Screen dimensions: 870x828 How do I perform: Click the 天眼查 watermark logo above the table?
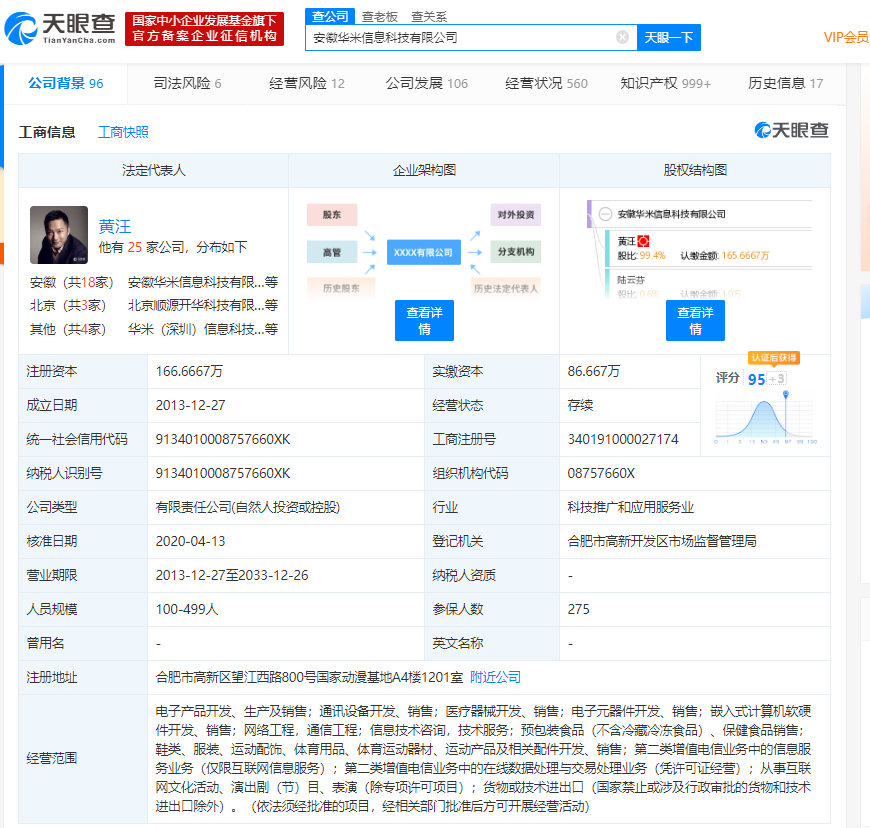[x=791, y=131]
